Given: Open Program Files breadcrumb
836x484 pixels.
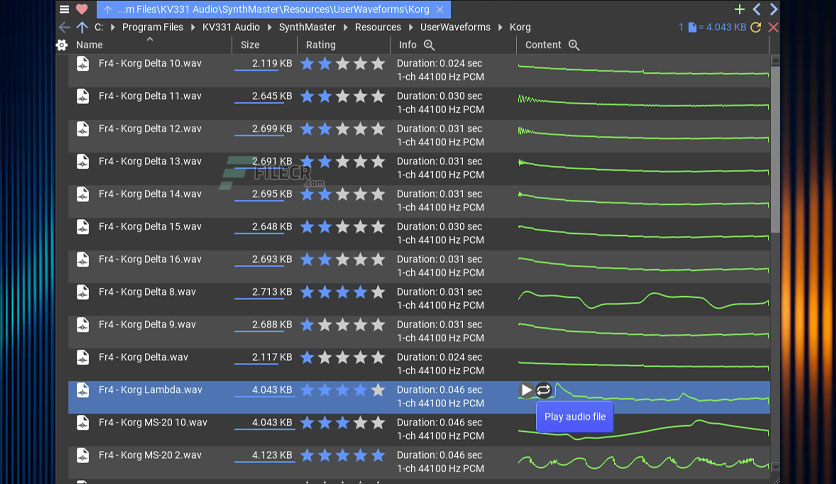Looking at the screenshot, I should pyautogui.click(x=152, y=27).
